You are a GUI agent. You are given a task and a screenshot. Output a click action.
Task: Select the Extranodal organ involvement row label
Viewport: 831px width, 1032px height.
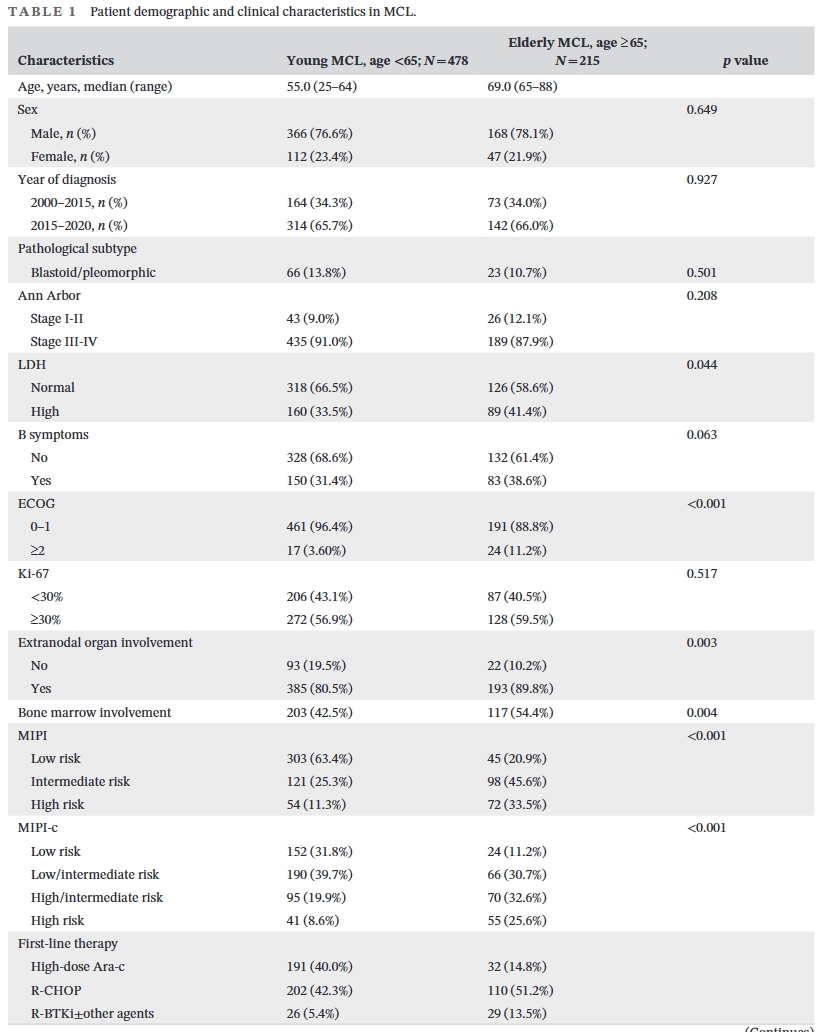click(x=105, y=643)
